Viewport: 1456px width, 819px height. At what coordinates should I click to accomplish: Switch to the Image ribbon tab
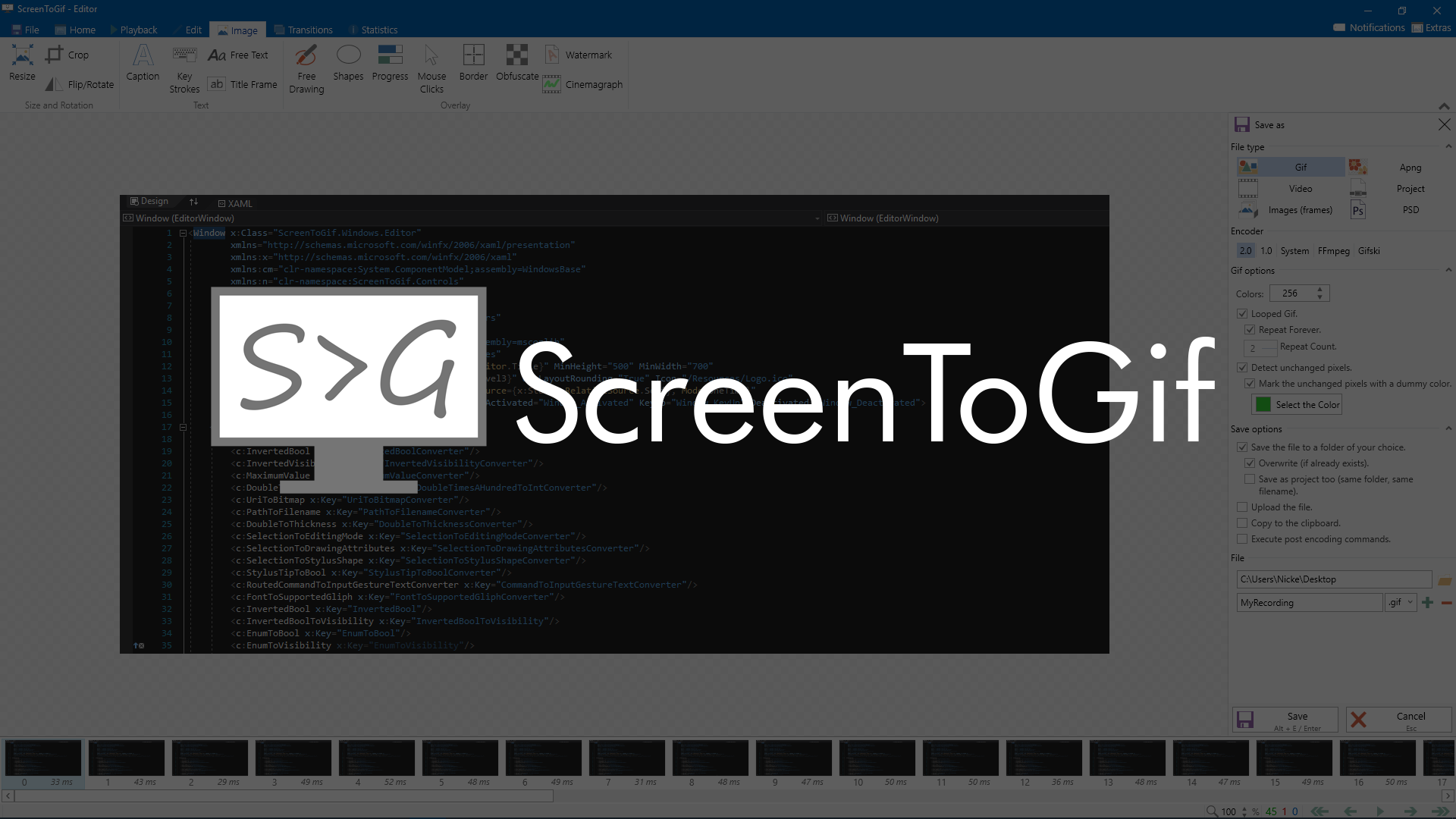click(x=237, y=29)
